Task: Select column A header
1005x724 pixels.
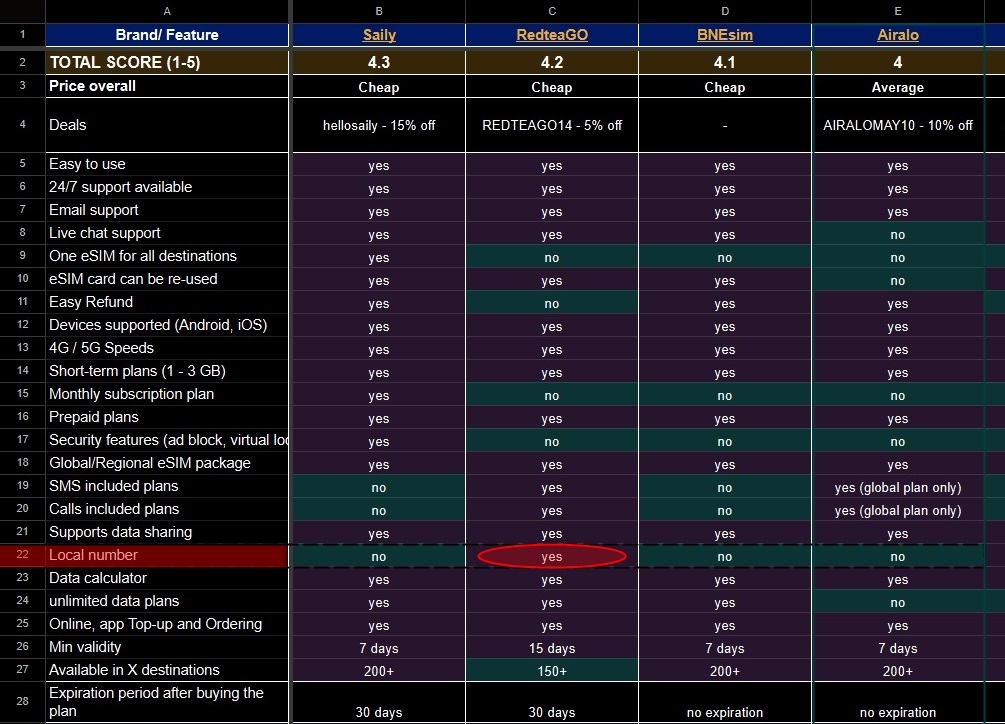Action: click(166, 10)
